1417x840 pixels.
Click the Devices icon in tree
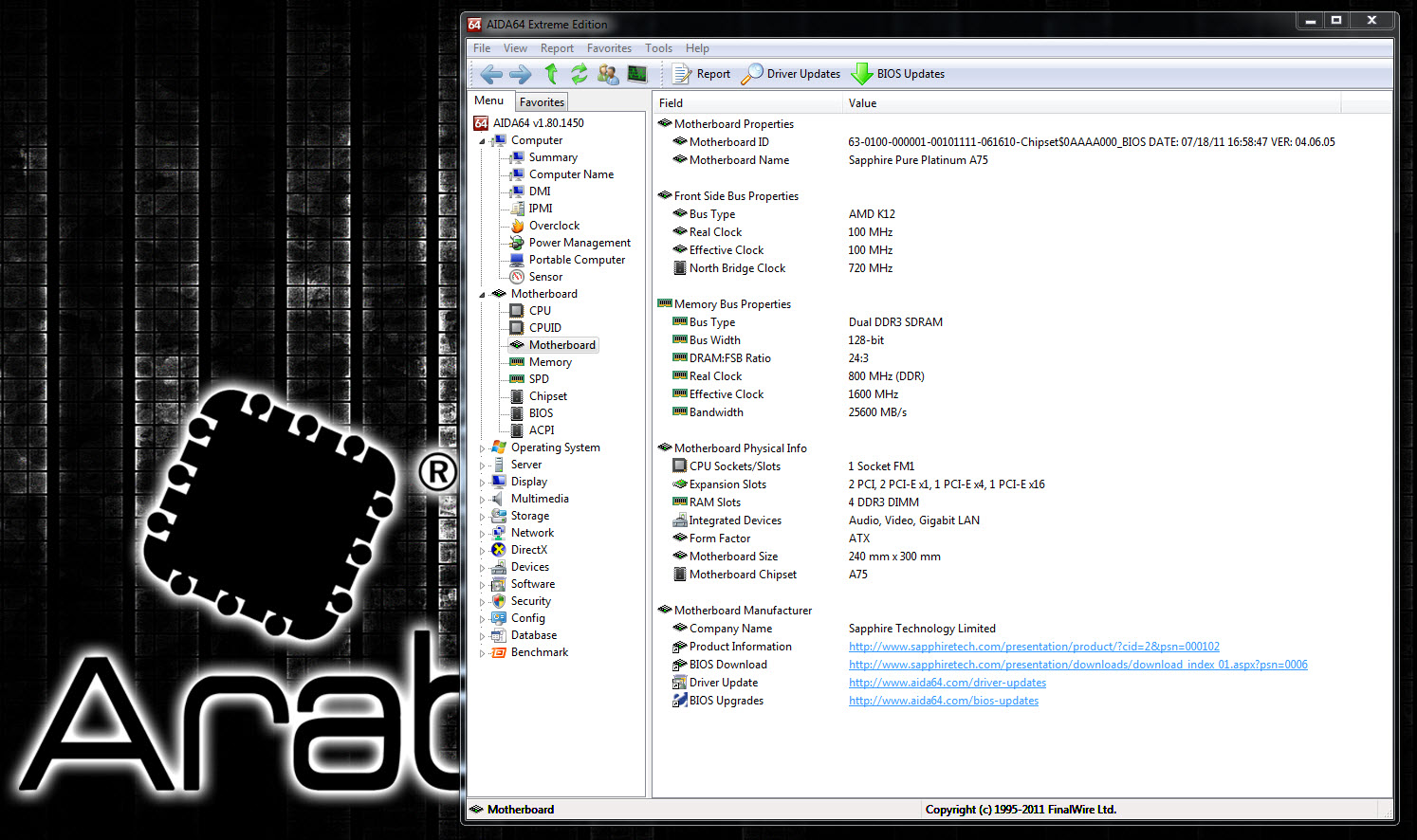pyautogui.click(x=499, y=567)
